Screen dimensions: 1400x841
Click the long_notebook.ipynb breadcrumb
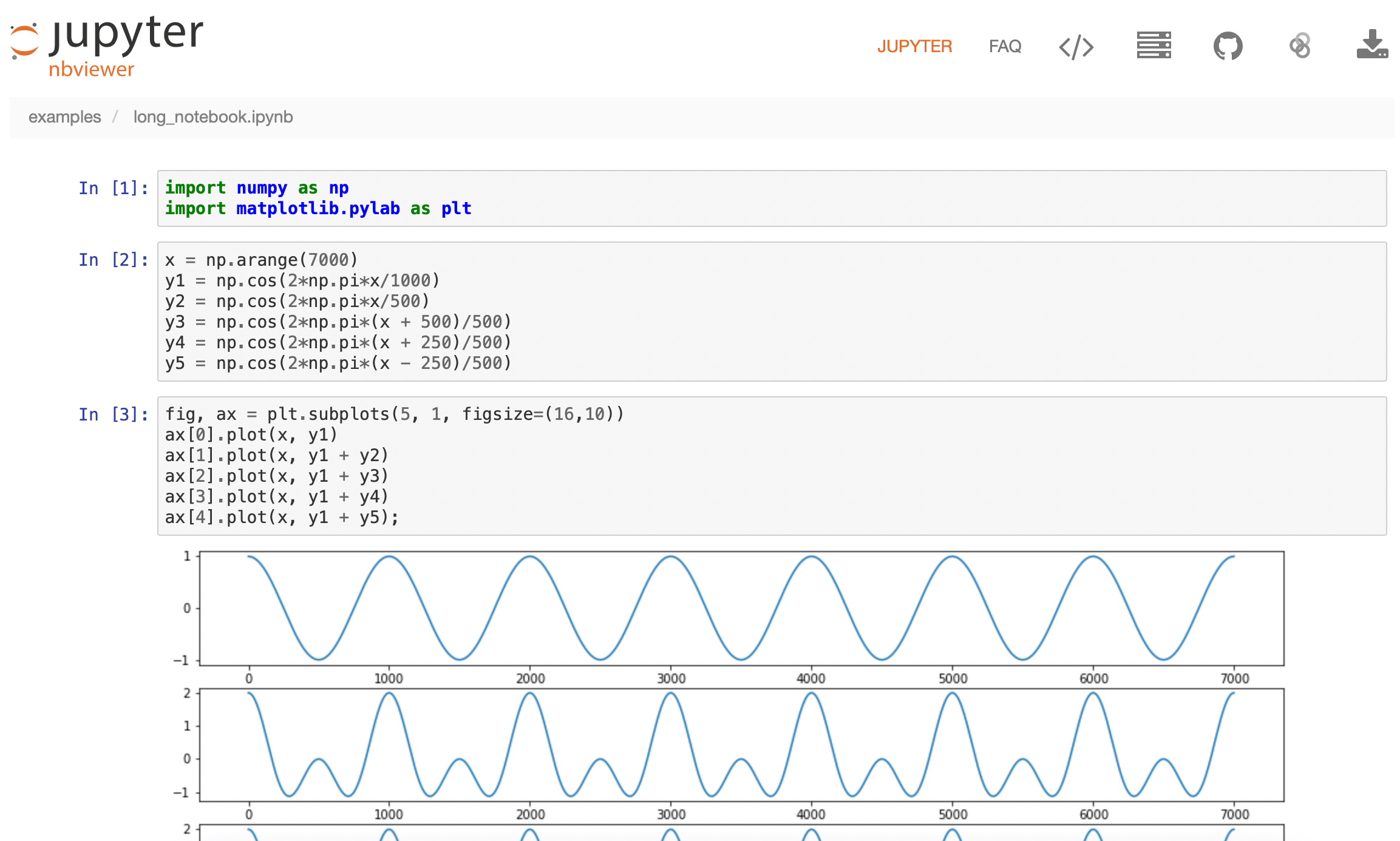[213, 117]
